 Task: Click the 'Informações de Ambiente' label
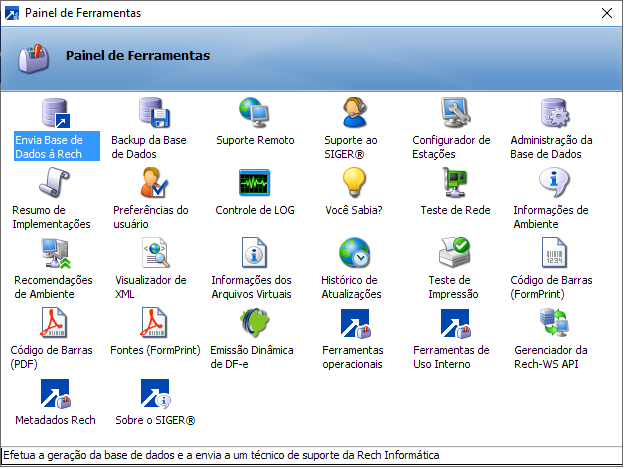(553, 218)
